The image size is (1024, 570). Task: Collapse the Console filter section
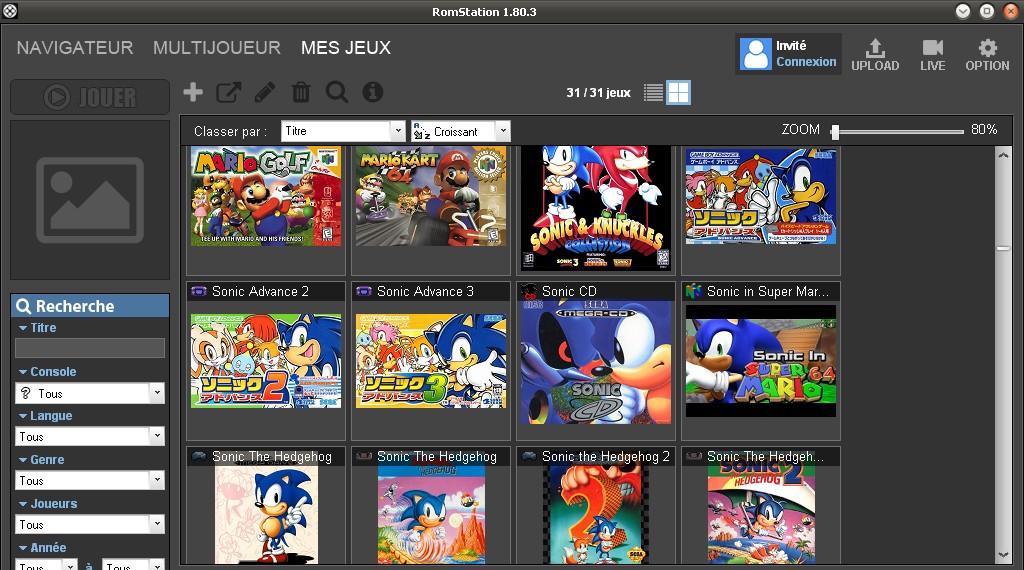pos(24,372)
